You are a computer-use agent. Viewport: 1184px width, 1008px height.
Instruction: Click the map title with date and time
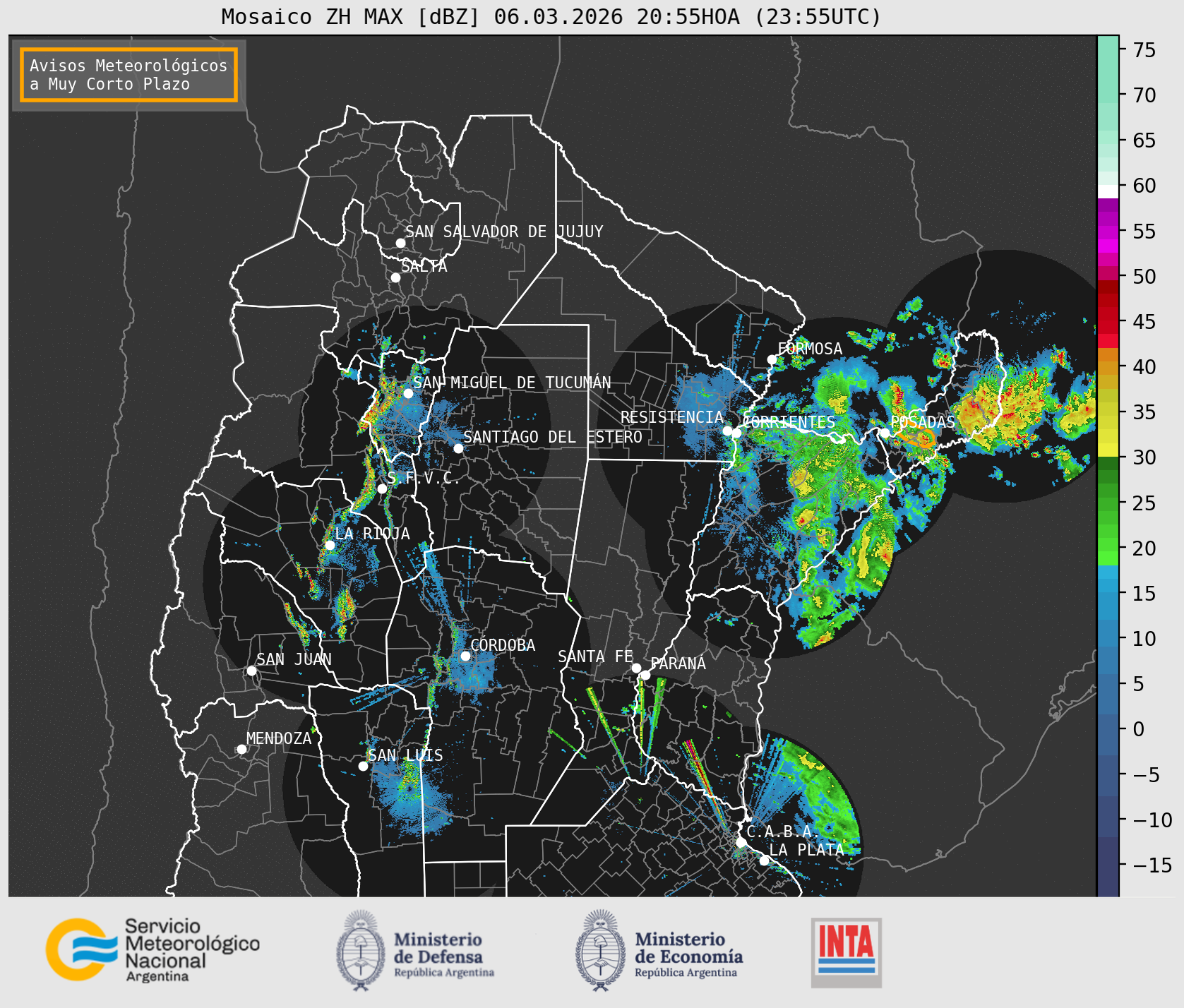coord(551,16)
